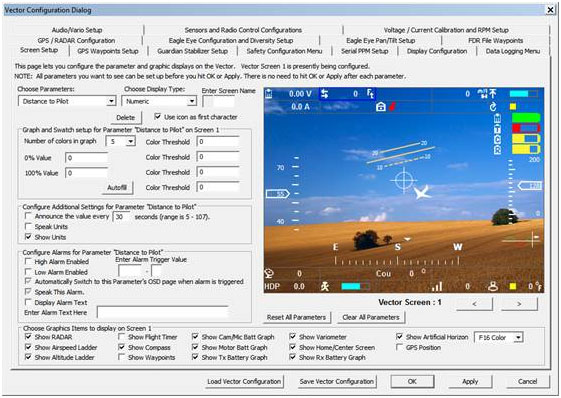Click the red flight mode marker icon
This screenshot has width=561, height=398.
pyautogui.click(x=392, y=106)
